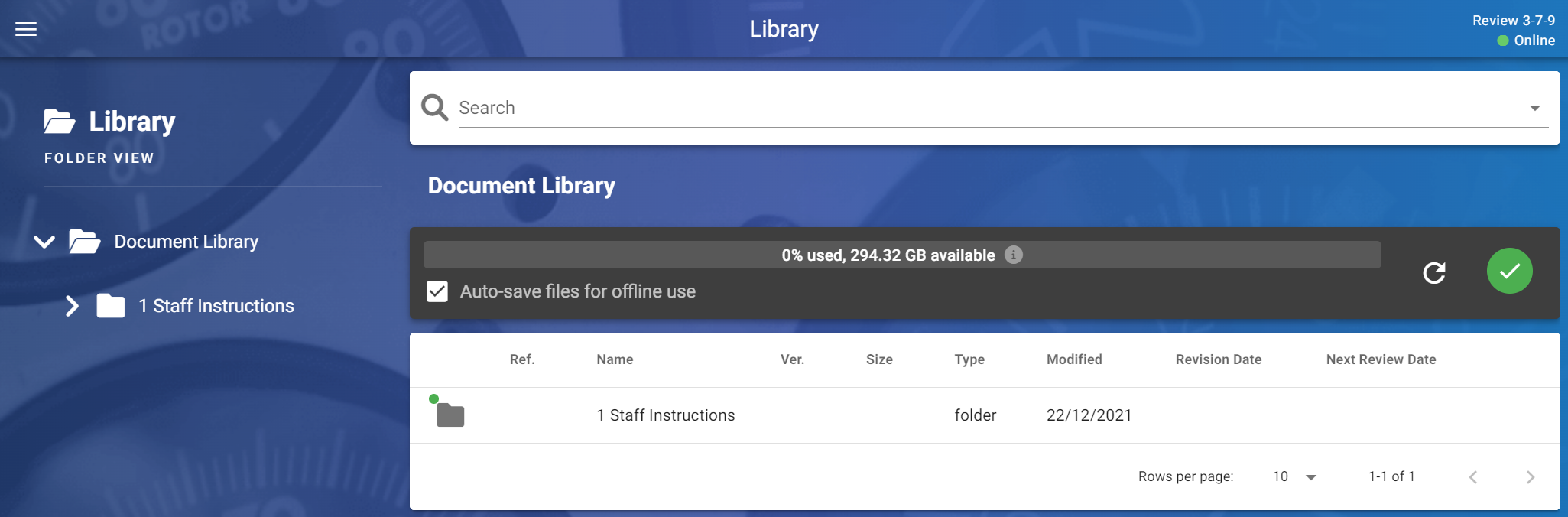This screenshot has width=1568, height=517.
Task: Expand the search options dropdown arrow
Action: (x=1534, y=108)
